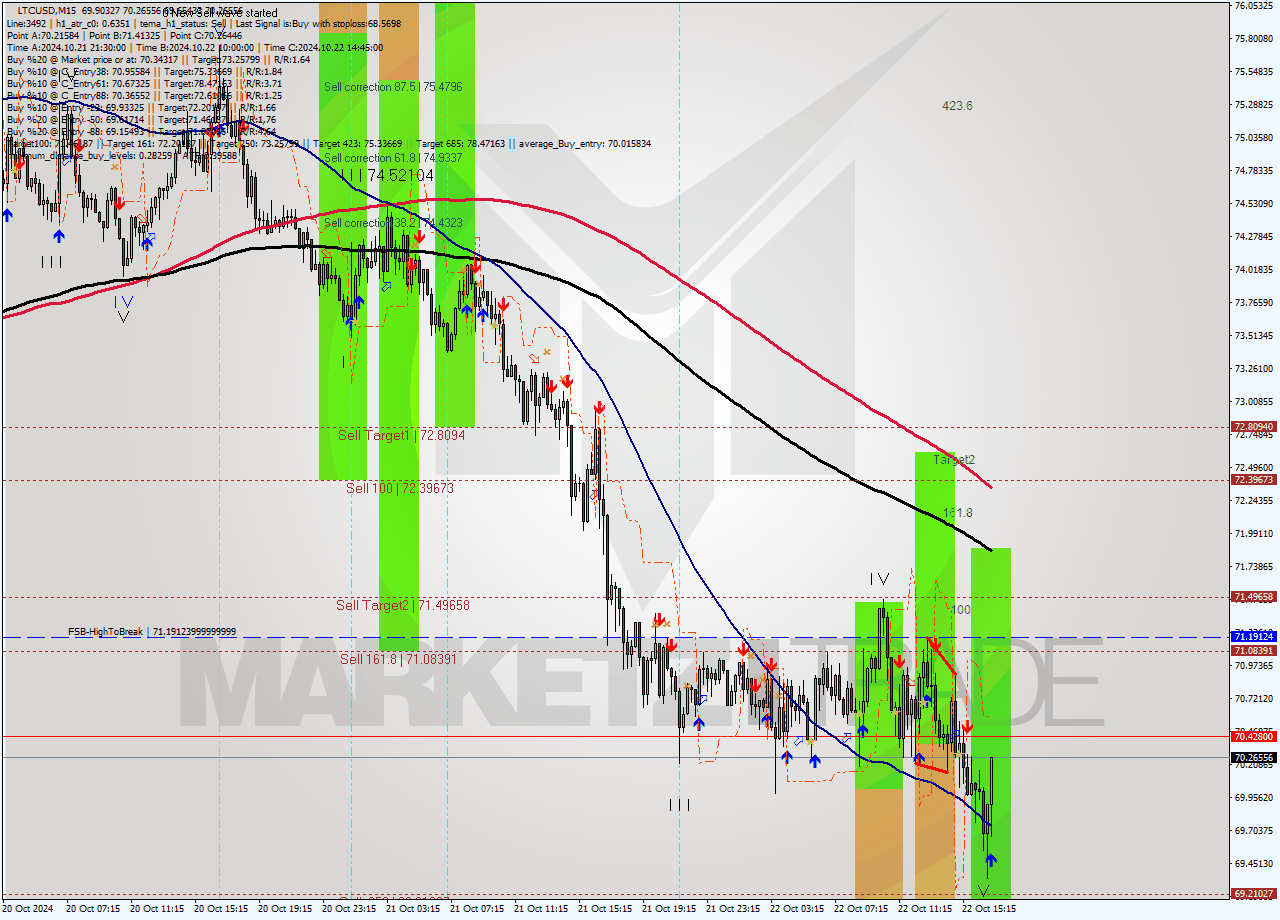The height and width of the screenshot is (920, 1280).
Task: Click 73.26100 on the price axis
Action: coord(1253,368)
